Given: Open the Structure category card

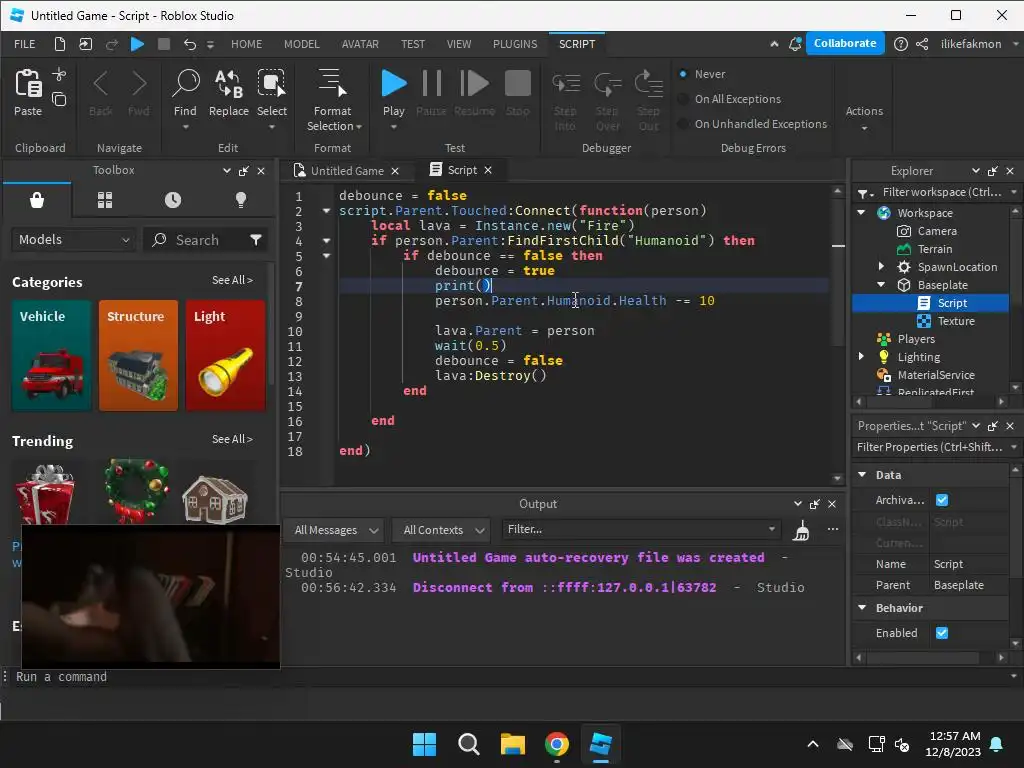Looking at the screenshot, I should pyautogui.click(x=138, y=355).
